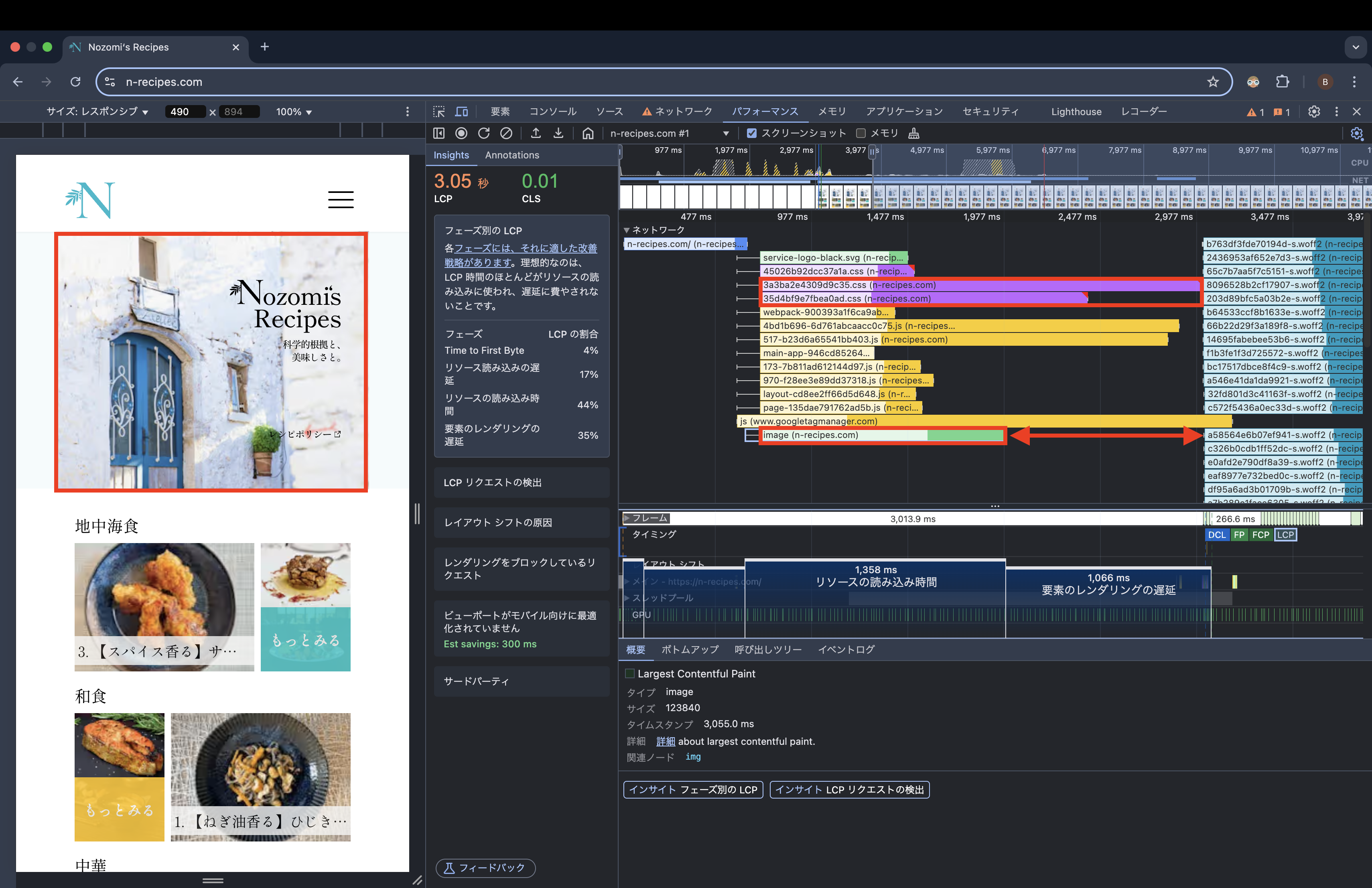Screen dimensions: 1372x888
Task: Start recording with the record button
Action: pos(461,133)
